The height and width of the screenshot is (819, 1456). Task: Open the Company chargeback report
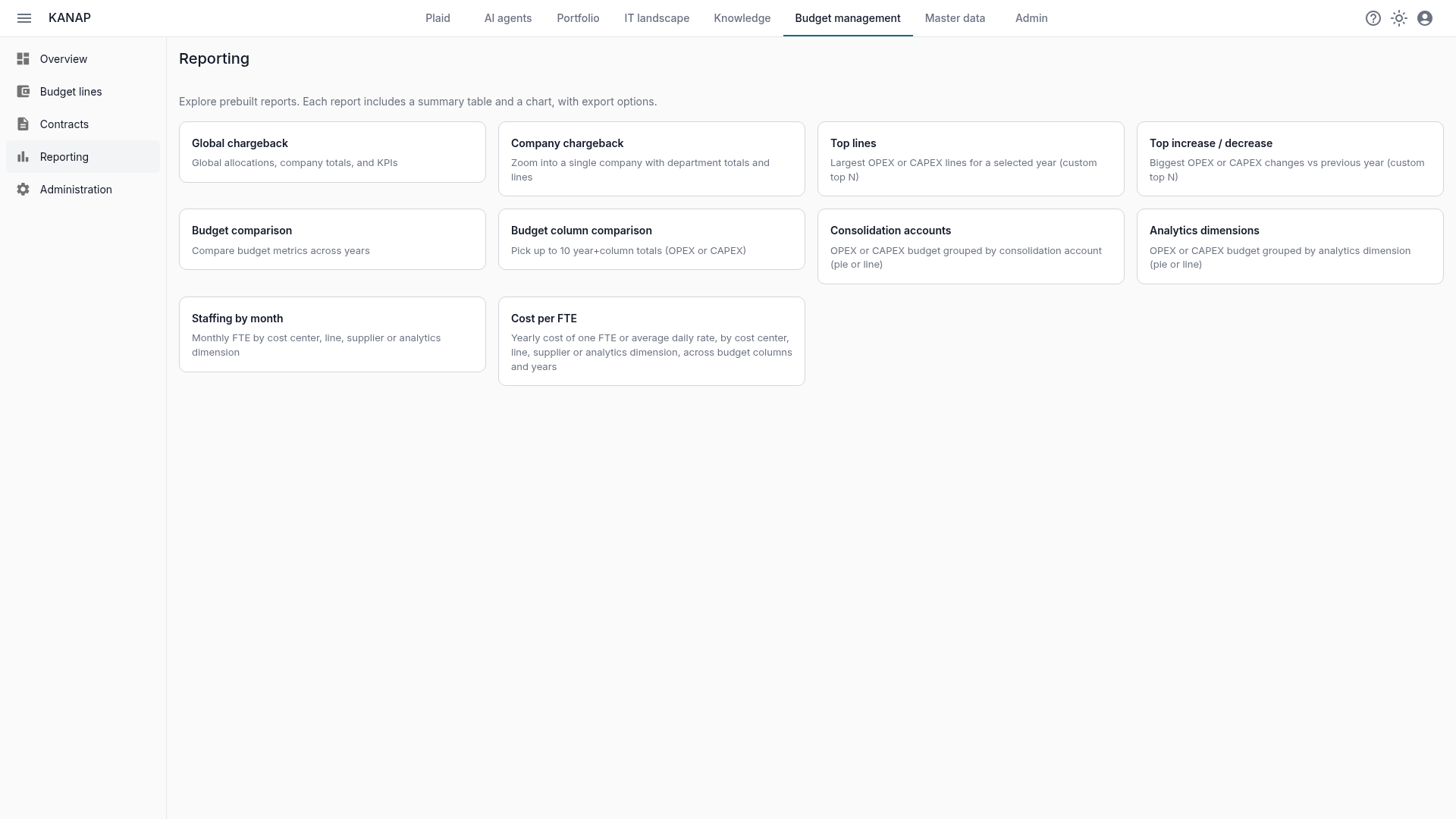(651, 158)
